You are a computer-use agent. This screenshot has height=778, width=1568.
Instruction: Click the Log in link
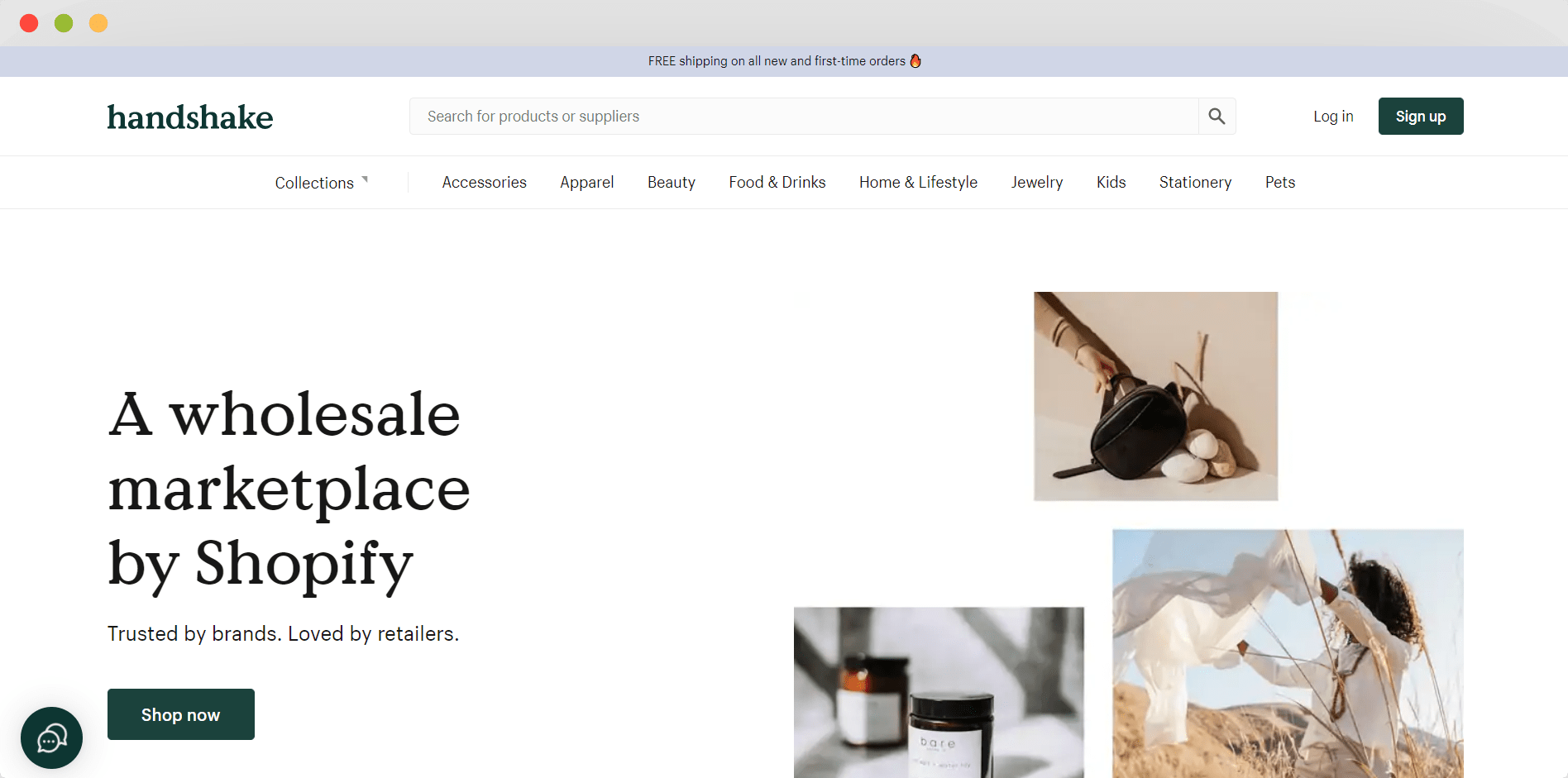pyautogui.click(x=1333, y=117)
